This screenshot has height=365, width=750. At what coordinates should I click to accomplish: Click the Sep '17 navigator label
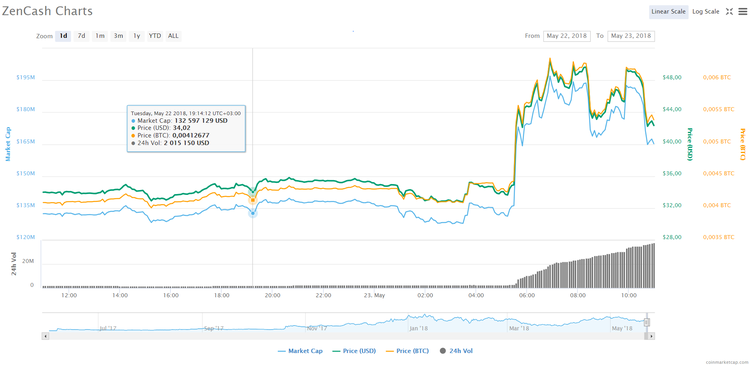[214, 328]
